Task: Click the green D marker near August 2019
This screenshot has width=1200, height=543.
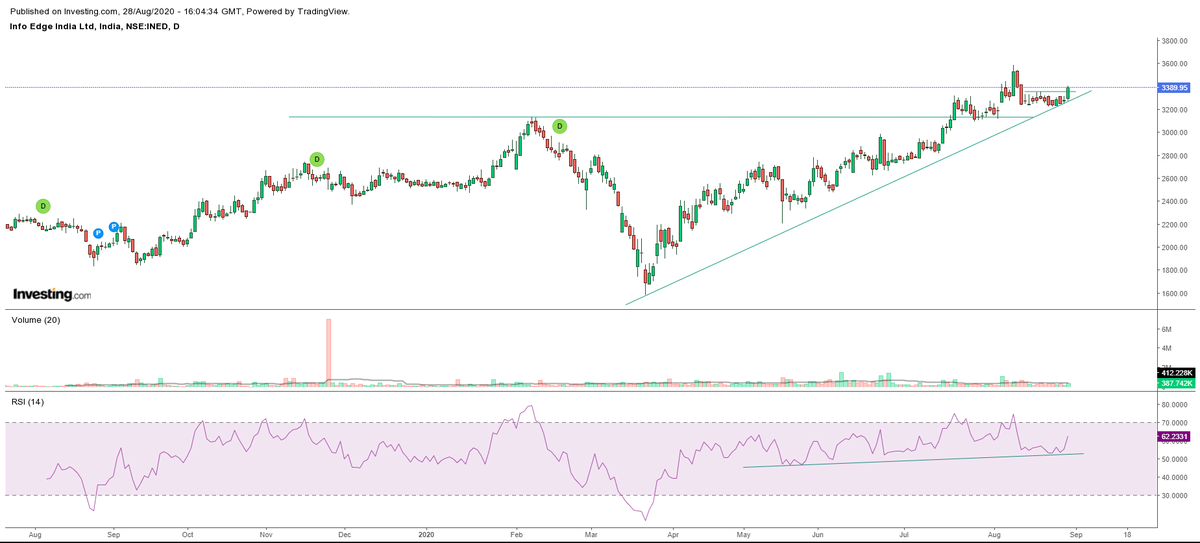Action: click(x=43, y=206)
